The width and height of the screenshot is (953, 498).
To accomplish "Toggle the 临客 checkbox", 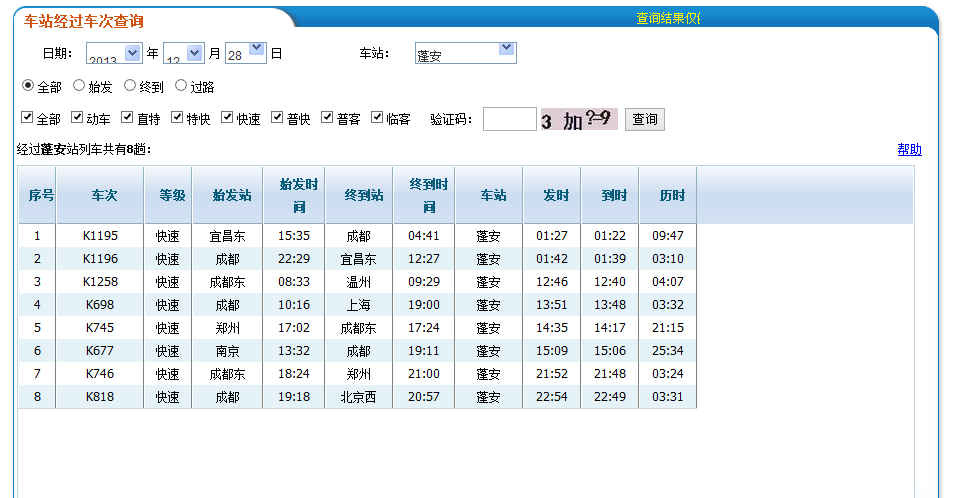I will 378,118.
